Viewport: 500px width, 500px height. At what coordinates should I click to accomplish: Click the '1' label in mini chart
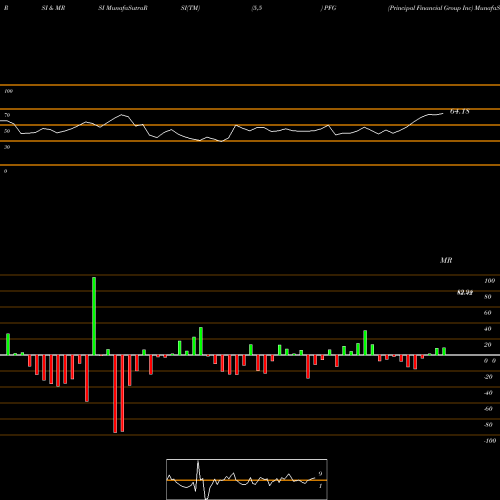[x=320, y=486]
